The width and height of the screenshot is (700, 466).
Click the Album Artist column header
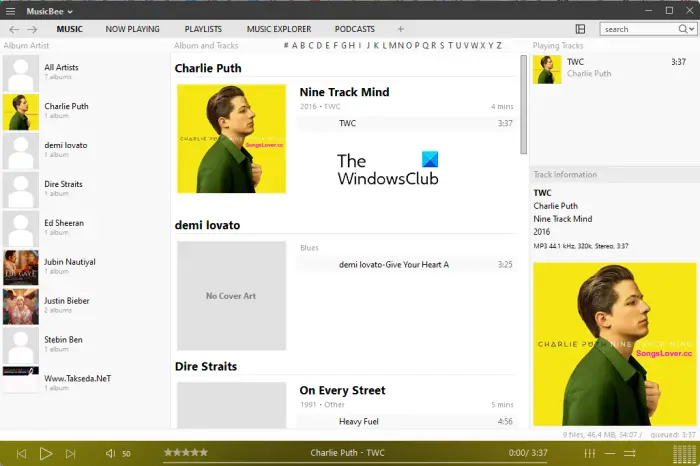click(26, 46)
